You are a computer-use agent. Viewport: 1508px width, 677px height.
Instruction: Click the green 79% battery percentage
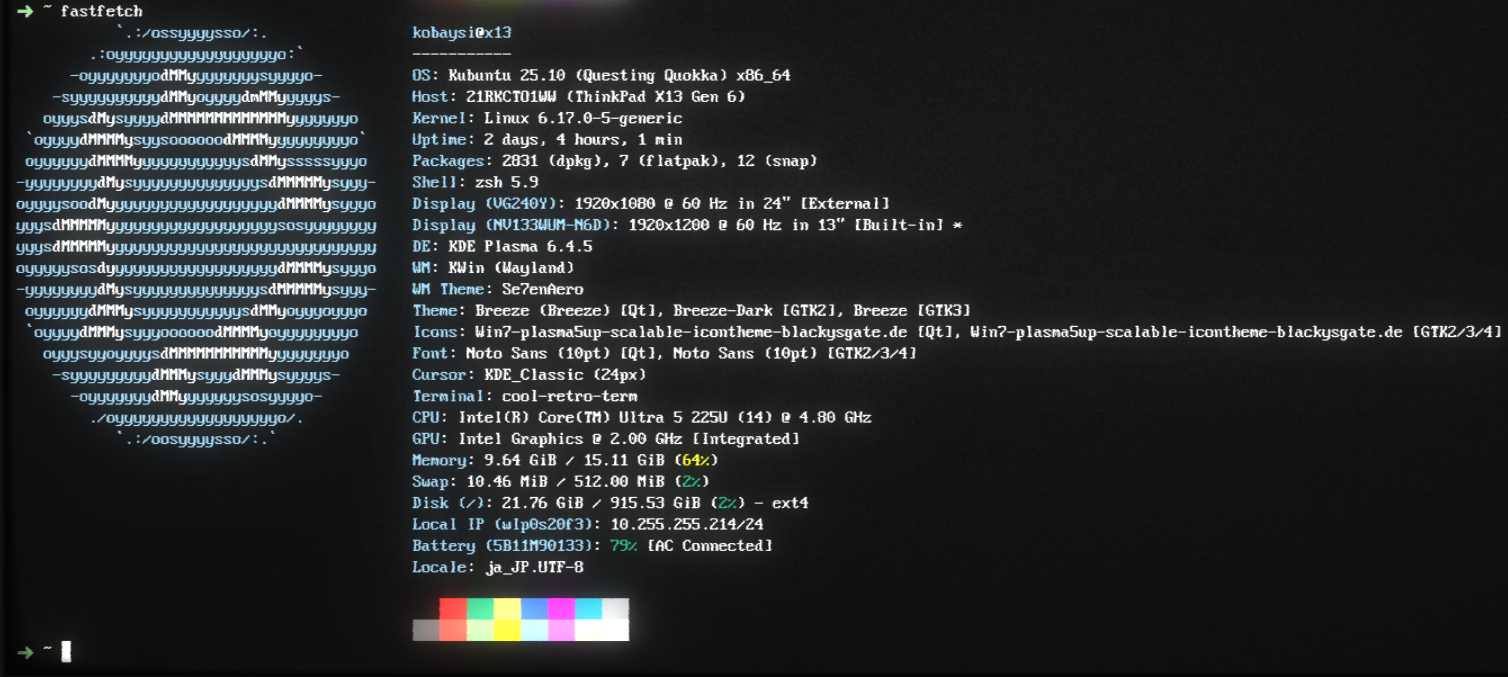[x=624, y=546]
